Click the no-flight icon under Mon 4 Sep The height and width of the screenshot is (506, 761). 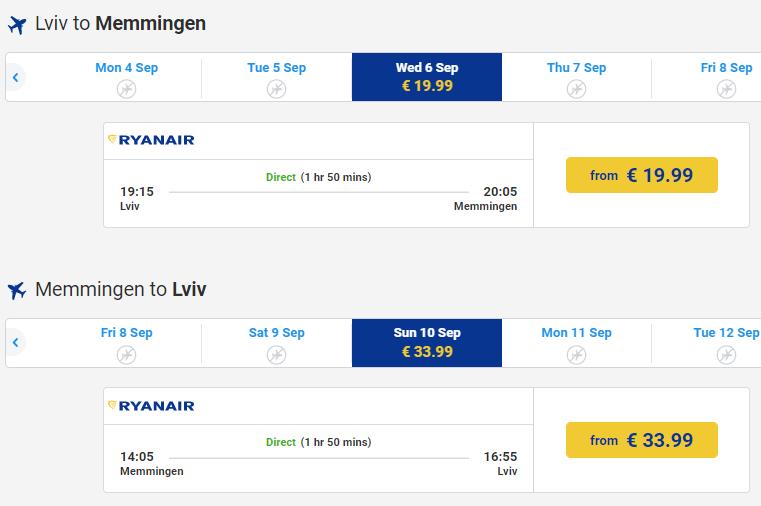(x=126, y=89)
